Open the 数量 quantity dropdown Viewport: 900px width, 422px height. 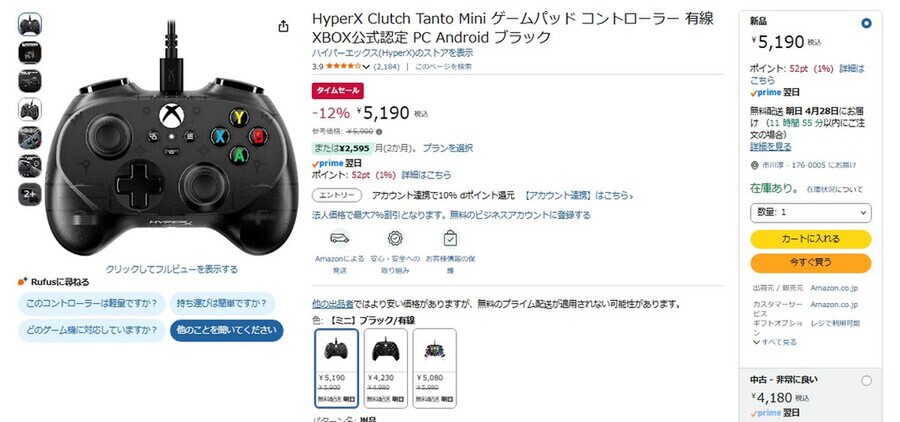(810, 212)
